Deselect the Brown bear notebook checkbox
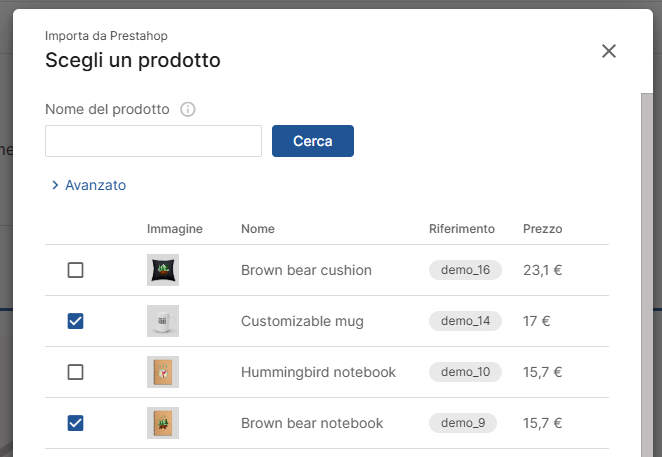 (75, 423)
